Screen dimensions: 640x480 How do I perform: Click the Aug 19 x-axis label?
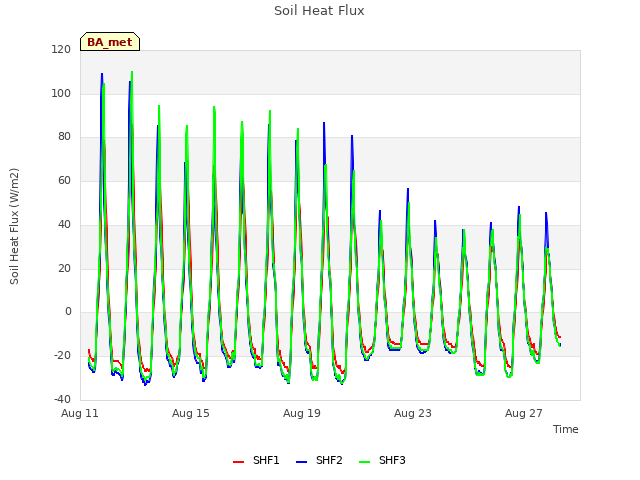pyautogui.click(x=302, y=413)
